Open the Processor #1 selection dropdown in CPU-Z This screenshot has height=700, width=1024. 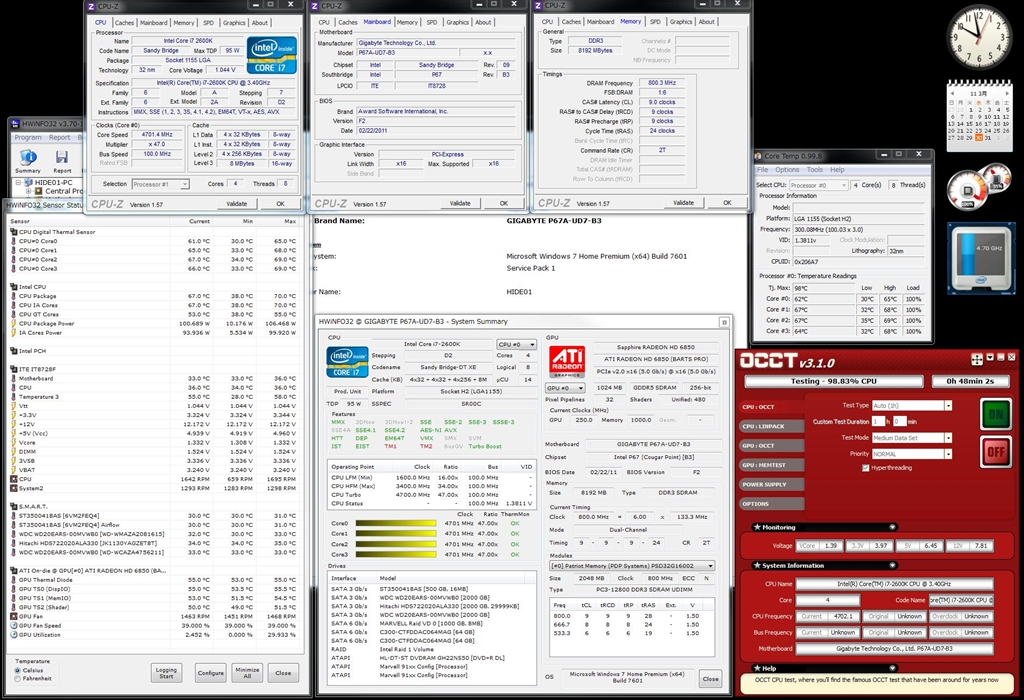click(x=161, y=184)
